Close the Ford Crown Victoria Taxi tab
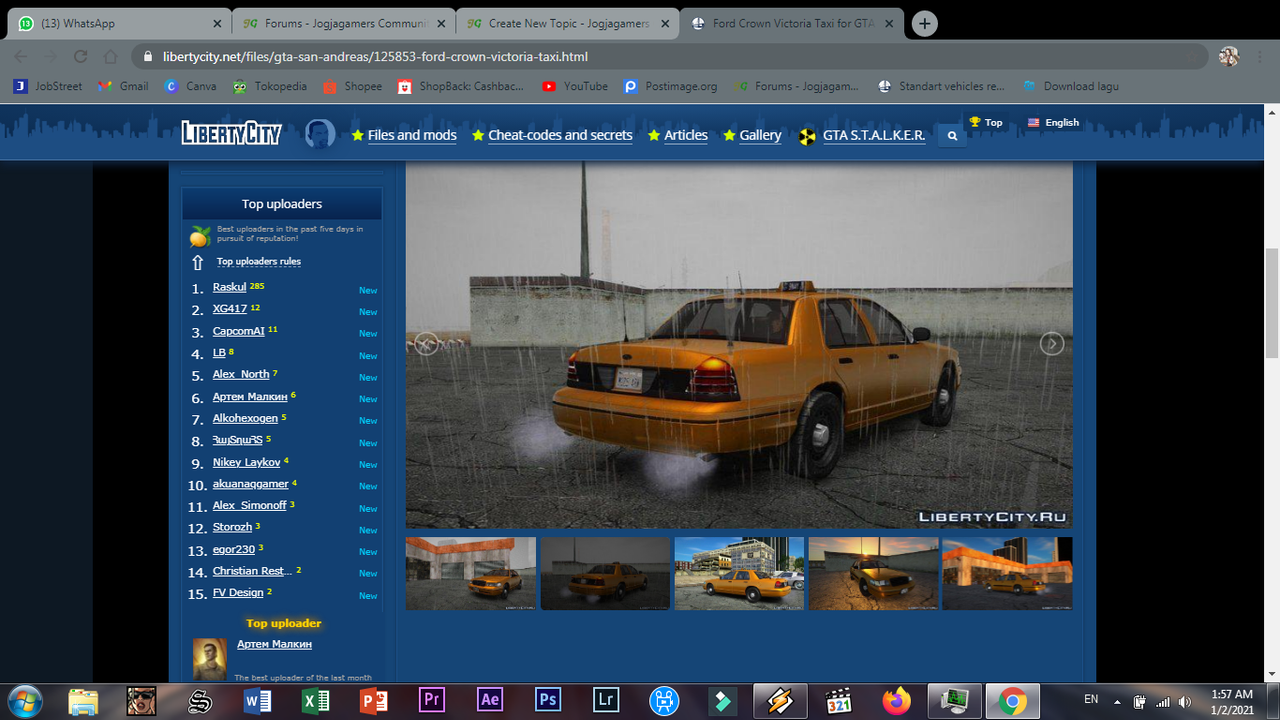The image size is (1280, 720). tap(889, 23)
